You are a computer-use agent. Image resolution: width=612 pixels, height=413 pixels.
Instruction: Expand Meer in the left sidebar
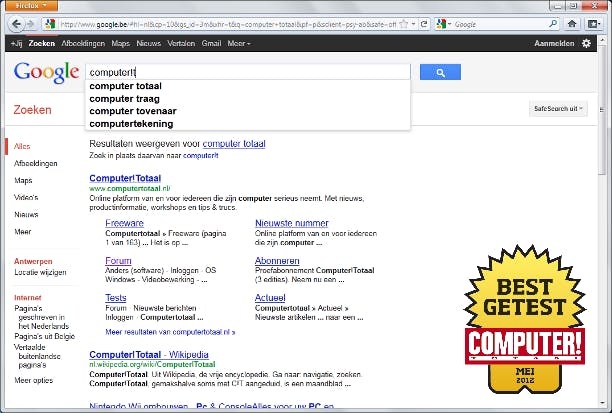23,231
